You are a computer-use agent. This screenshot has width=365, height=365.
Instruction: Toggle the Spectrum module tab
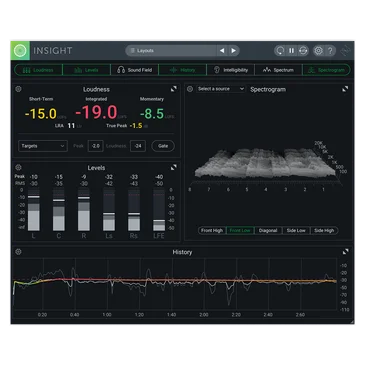point(278,70)
